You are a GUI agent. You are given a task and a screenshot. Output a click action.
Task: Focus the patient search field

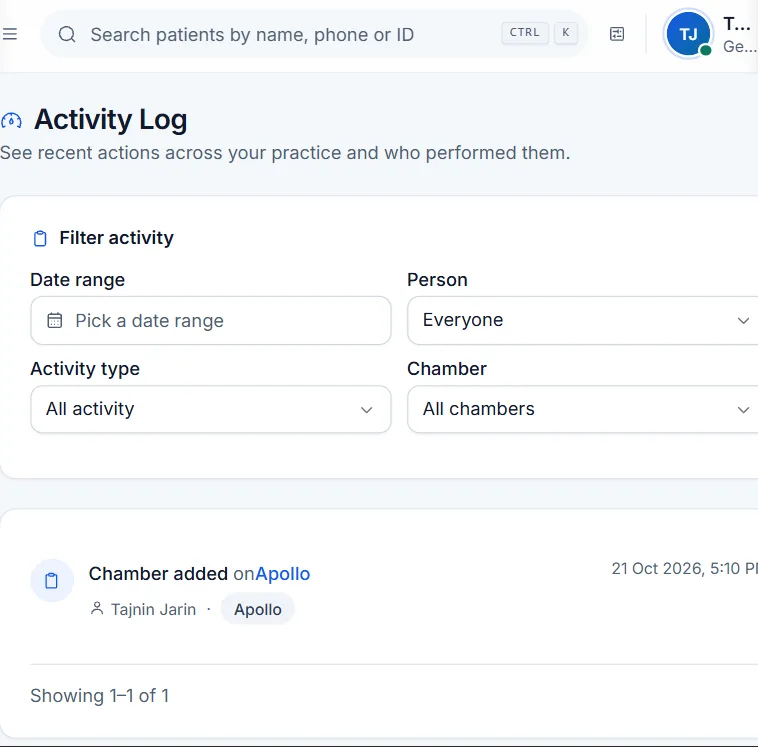(x=313, y=34)
